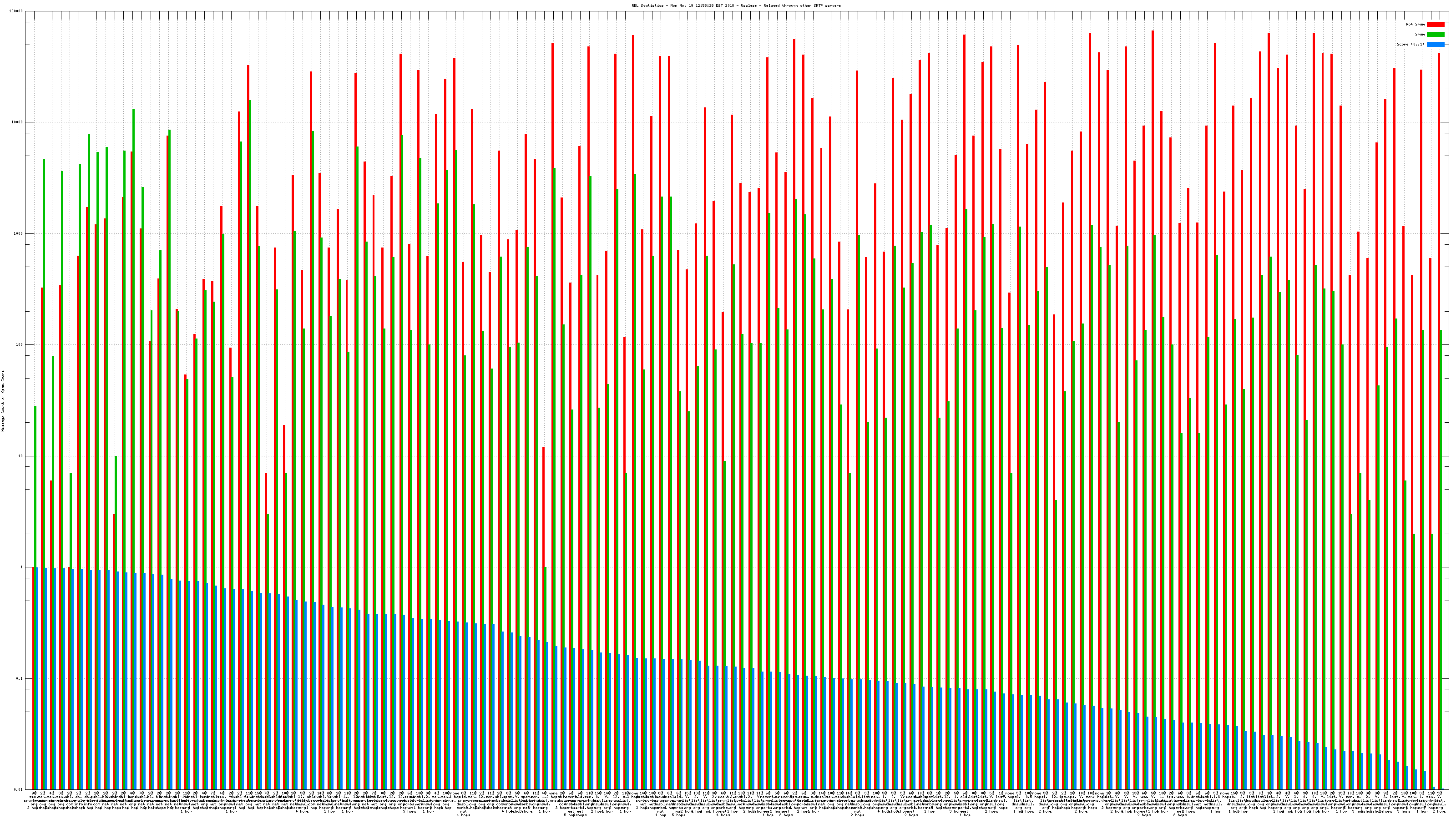Viewport: 1456px width, 819px height.
Task: Click the 100 y-axis tick label
Action: pyautogui.click(x=20, y=345)
